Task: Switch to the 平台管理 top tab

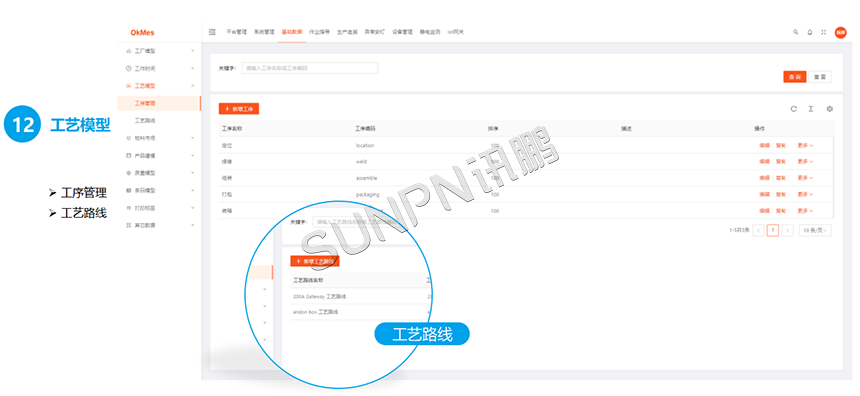Action: click(x=237, y=32)
